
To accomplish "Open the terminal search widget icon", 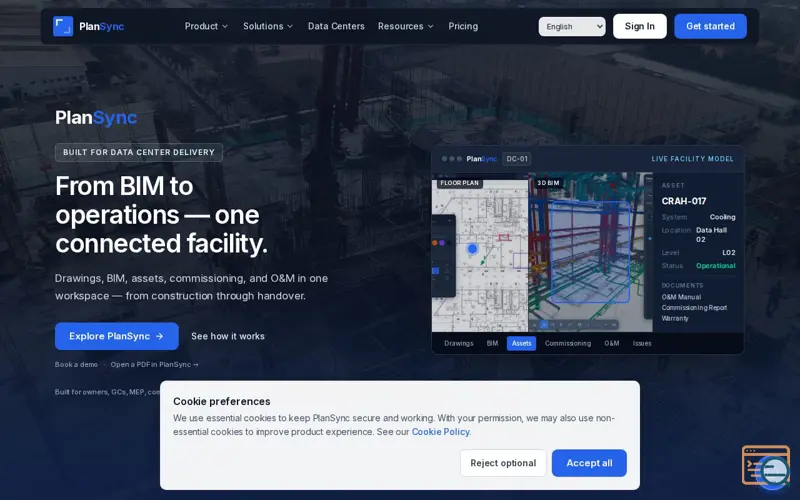I will 766,467.
